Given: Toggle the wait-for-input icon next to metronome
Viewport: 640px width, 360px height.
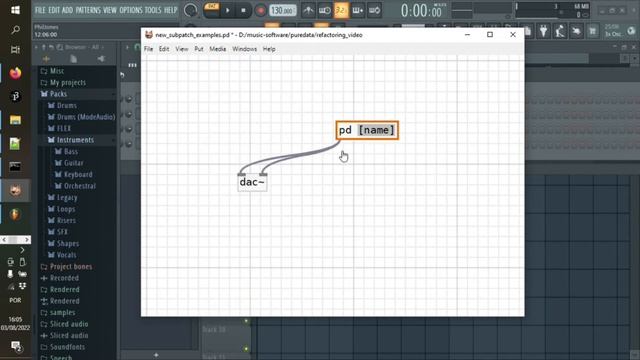Looking at the screenshot, I should pos(324,11).
